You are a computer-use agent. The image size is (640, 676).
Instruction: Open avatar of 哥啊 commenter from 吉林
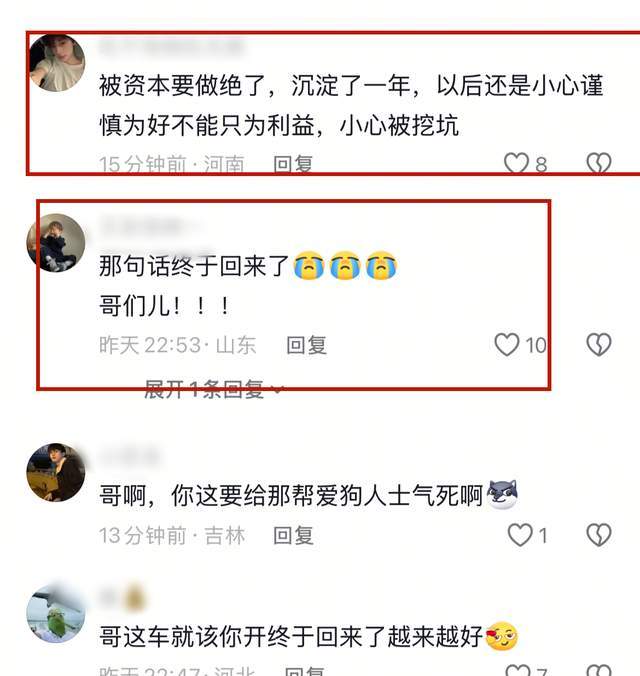click(x=56, y=473)
